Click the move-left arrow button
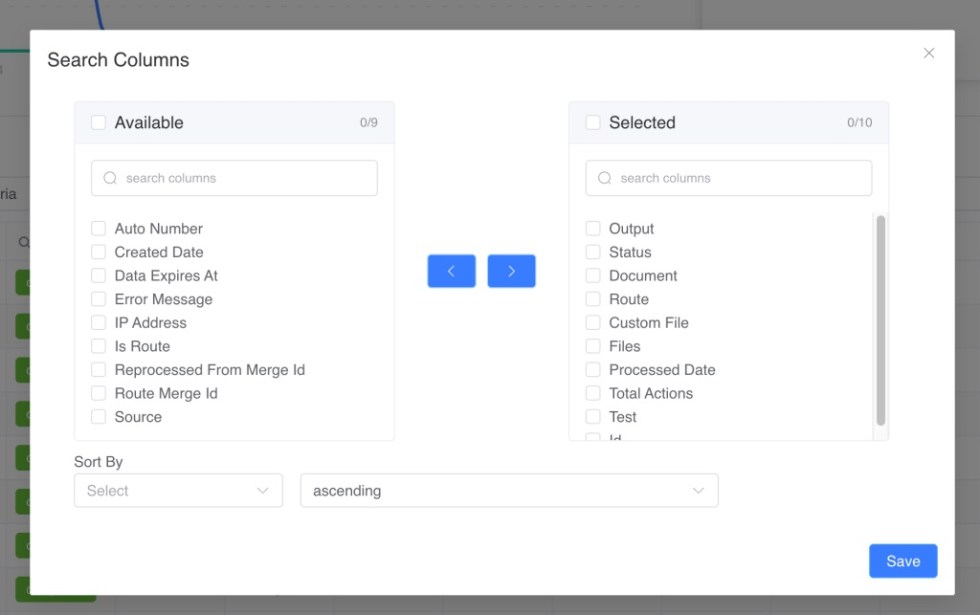The image size is (980, 615). [x=451, y=271]
